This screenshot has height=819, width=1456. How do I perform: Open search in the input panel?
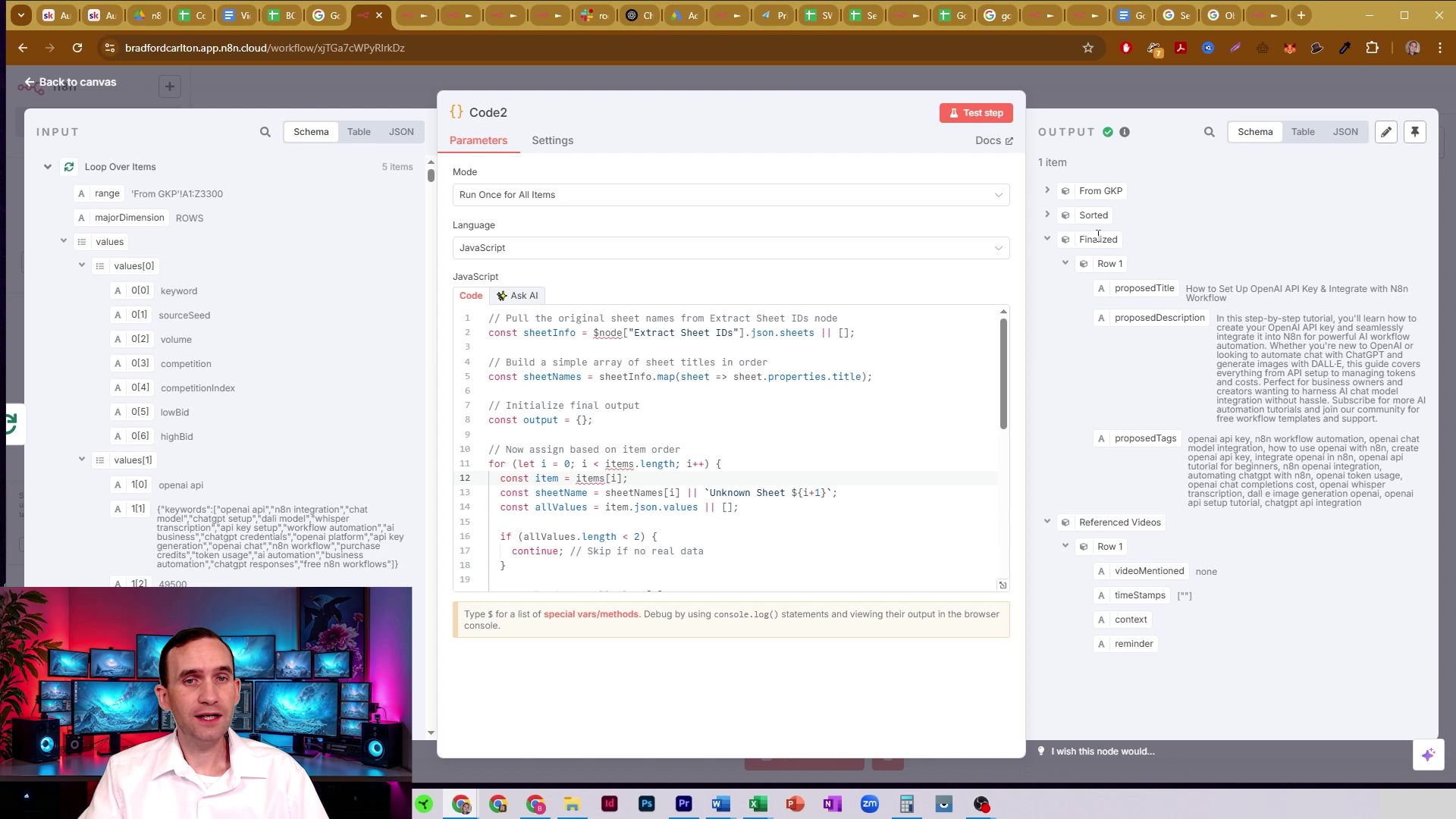(265, 132)
